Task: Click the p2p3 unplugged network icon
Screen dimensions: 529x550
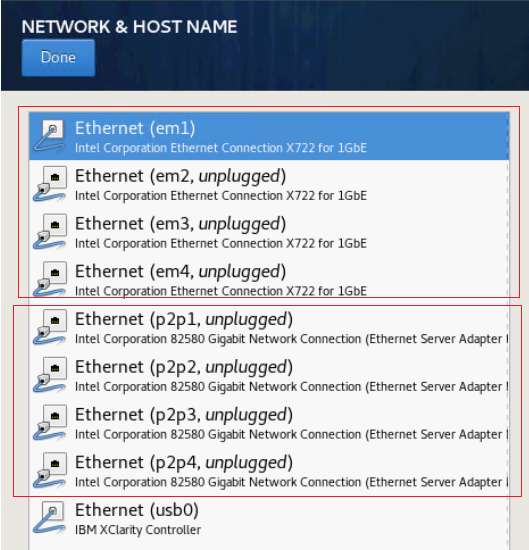Action: (x=49, y=422)
